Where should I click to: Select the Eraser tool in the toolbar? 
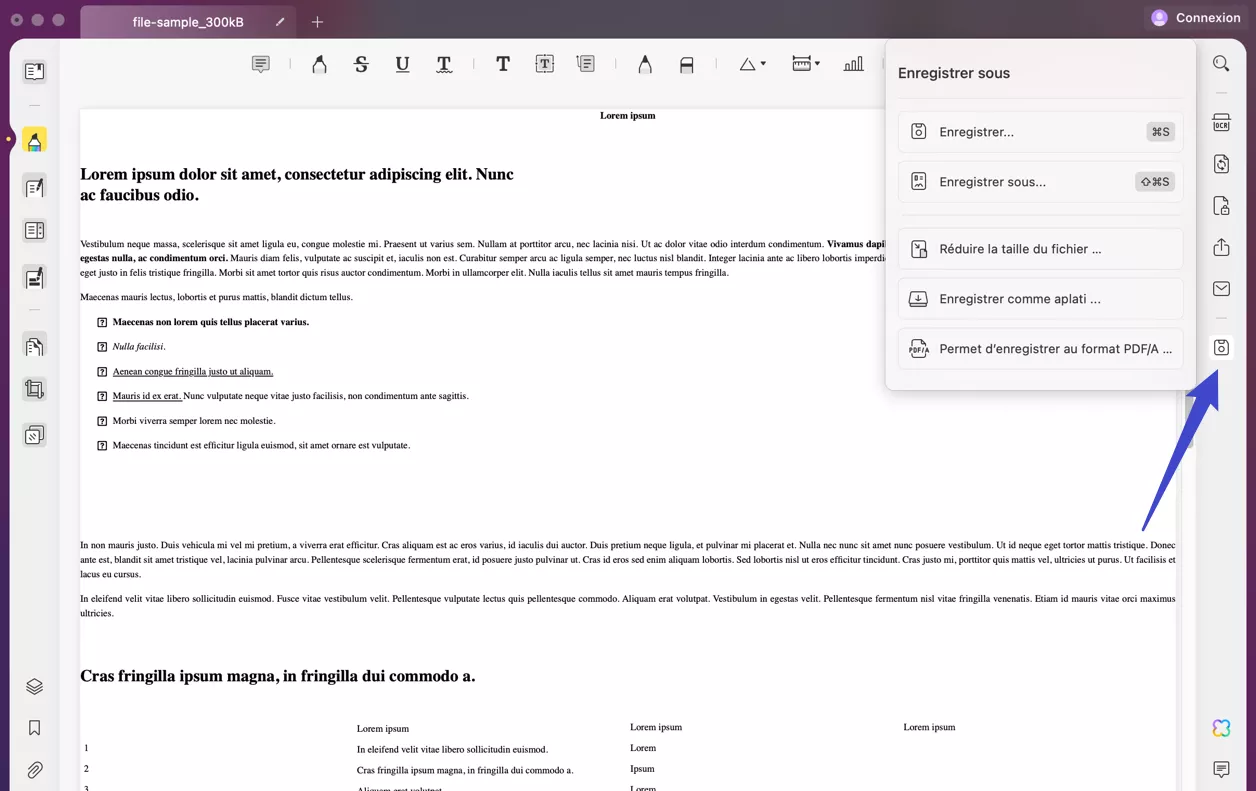(687, 63)
